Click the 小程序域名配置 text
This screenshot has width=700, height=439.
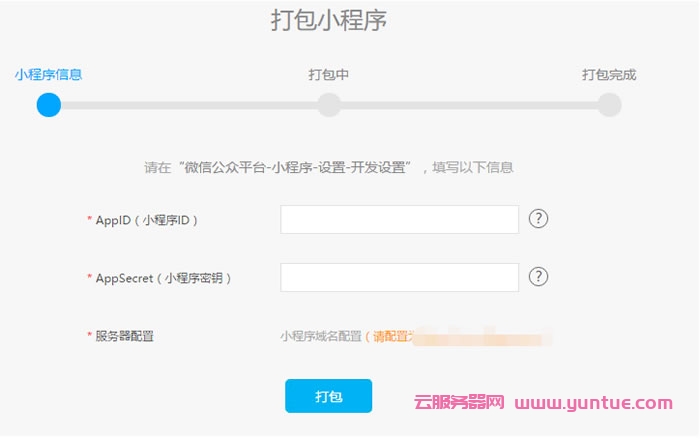pyautogui.click(x=320, y=336)
